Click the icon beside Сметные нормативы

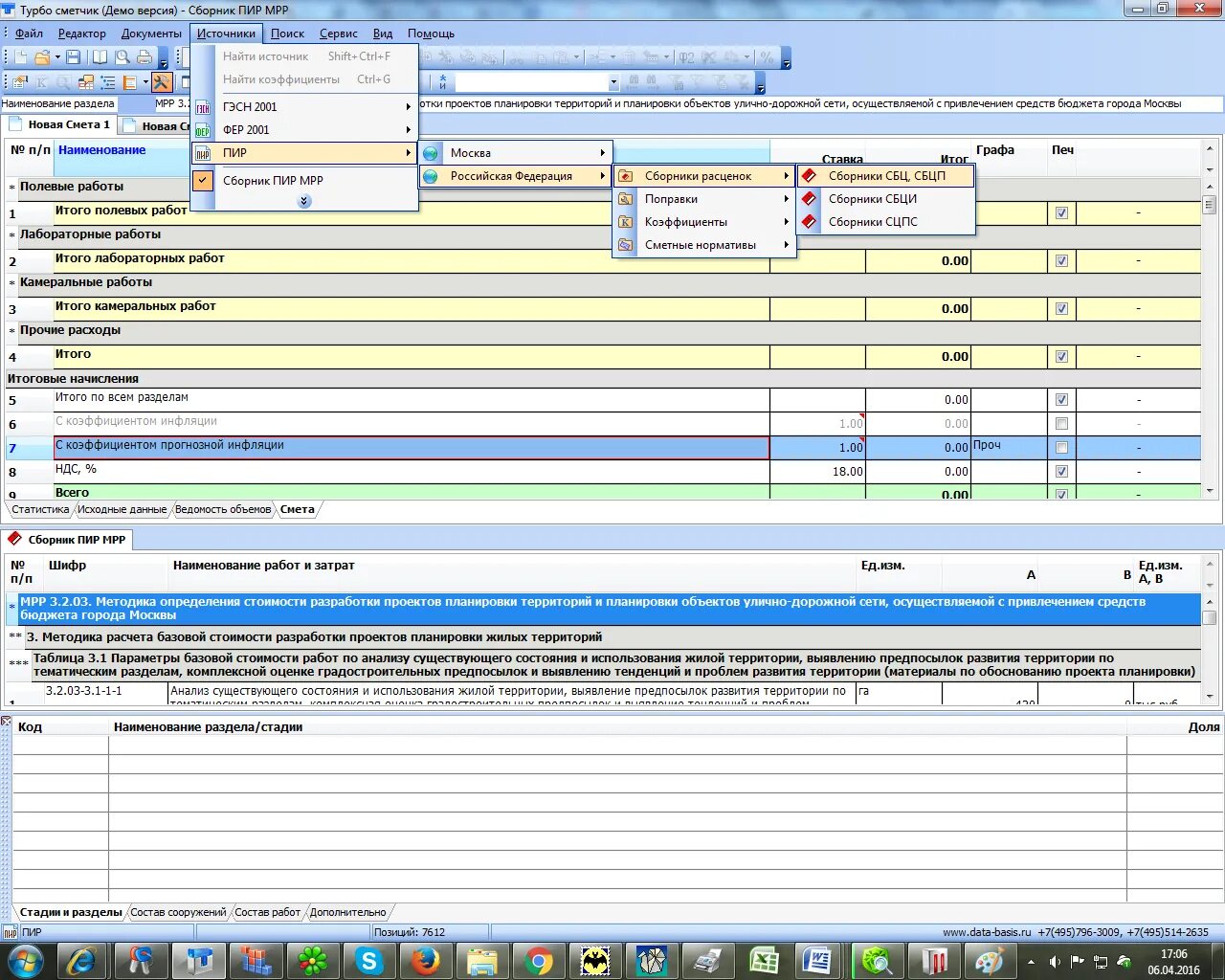pyautogui.click(x=625, y=245)
